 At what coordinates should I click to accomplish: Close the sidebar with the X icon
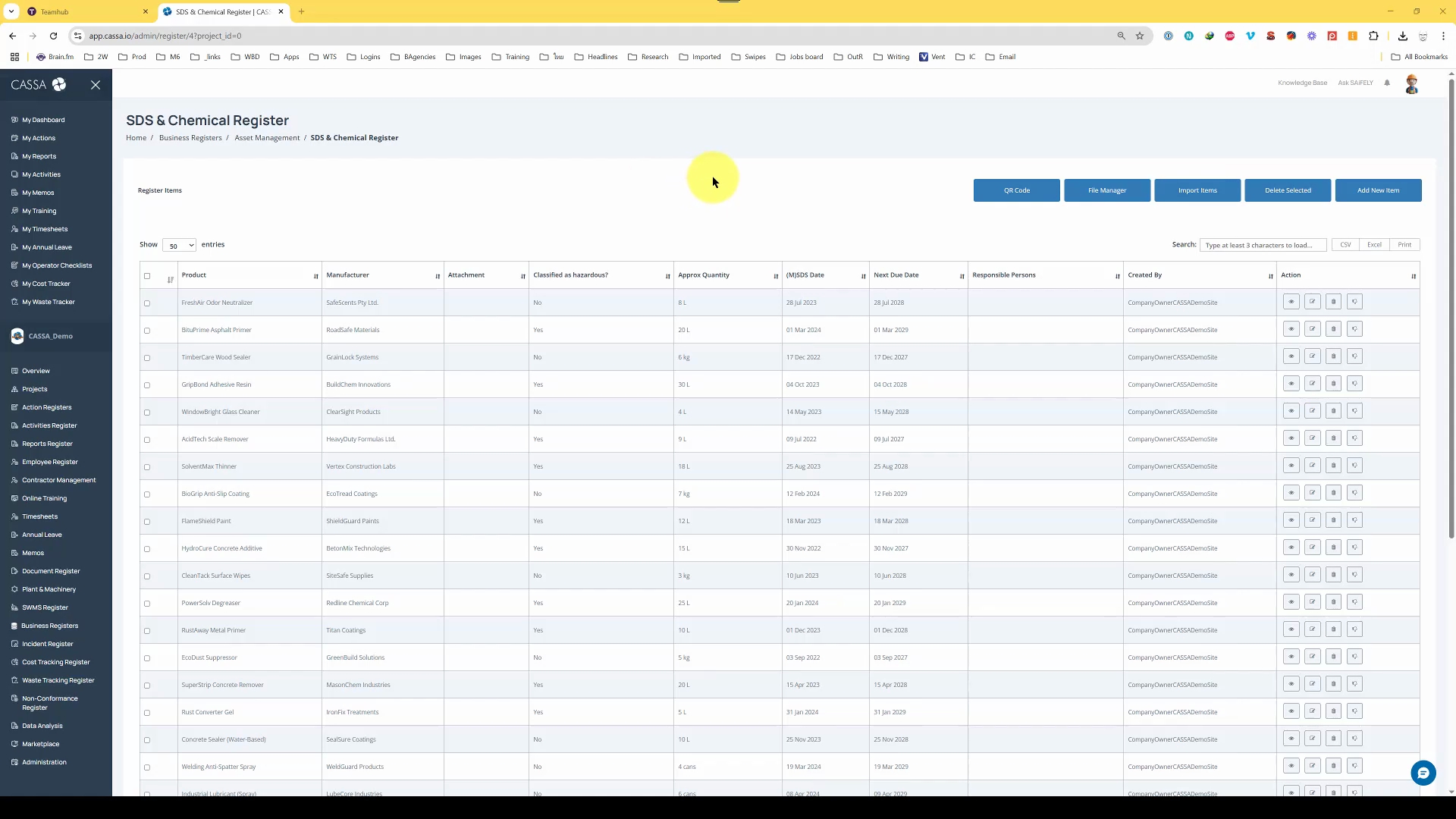[x=96, y=85]
